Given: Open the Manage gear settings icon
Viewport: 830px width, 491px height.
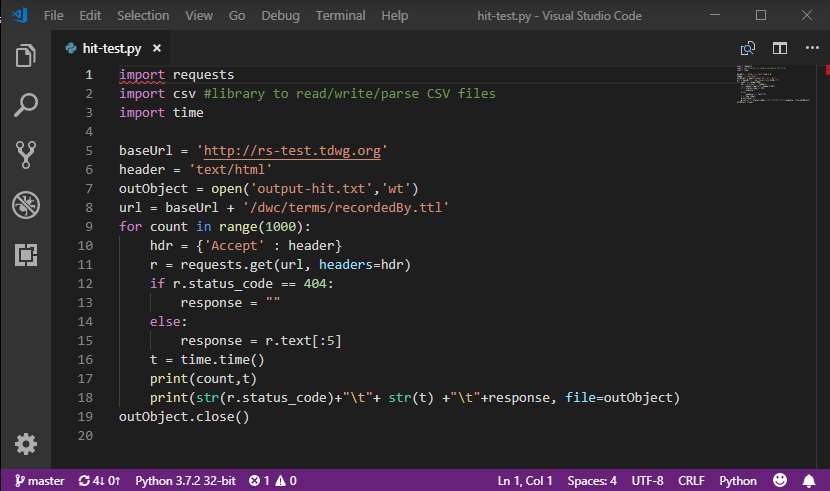Looking at the screenshot, I should (26, 444).
